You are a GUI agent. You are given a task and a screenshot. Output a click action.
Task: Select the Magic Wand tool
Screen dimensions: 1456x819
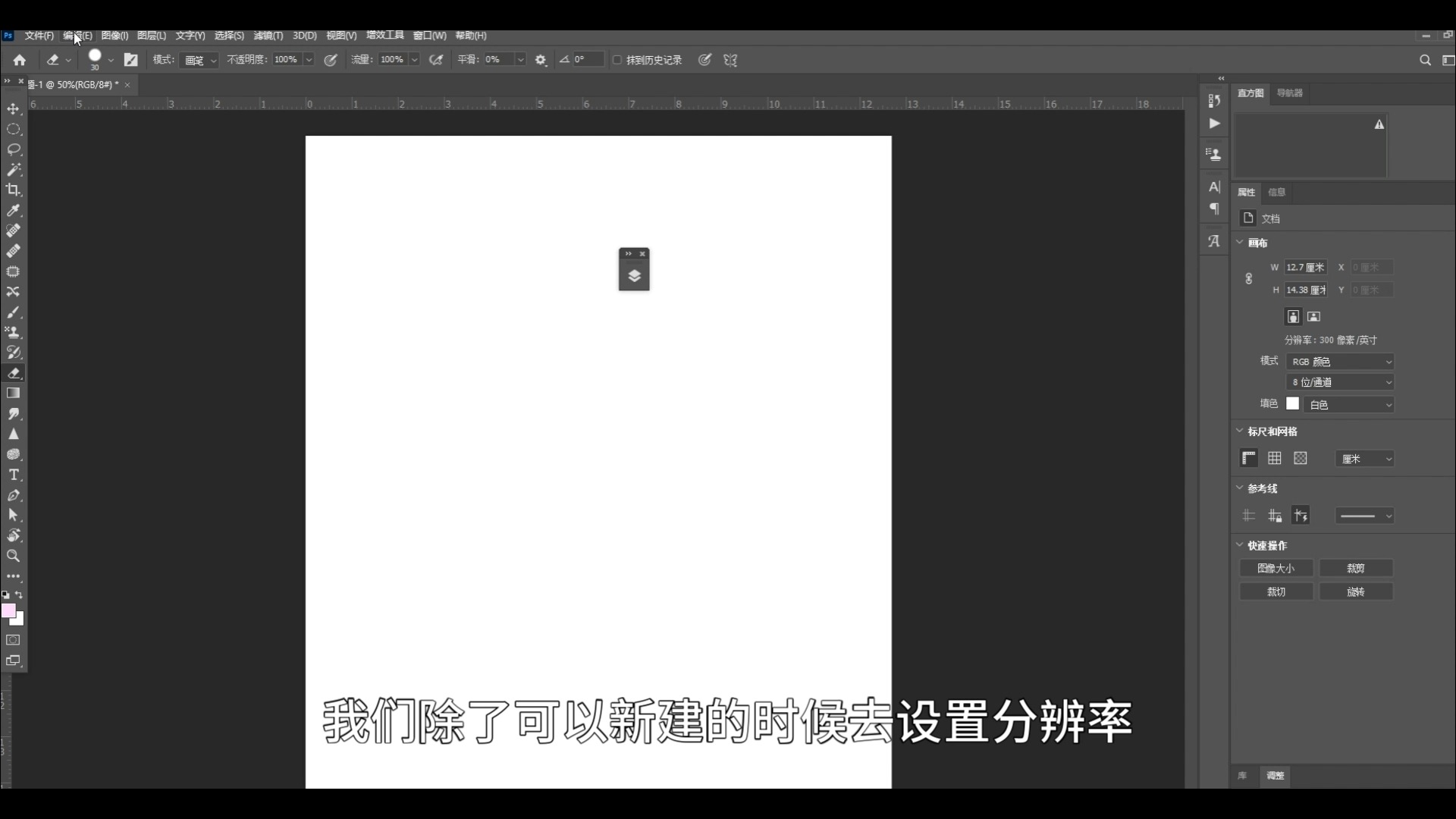[14, 170]
